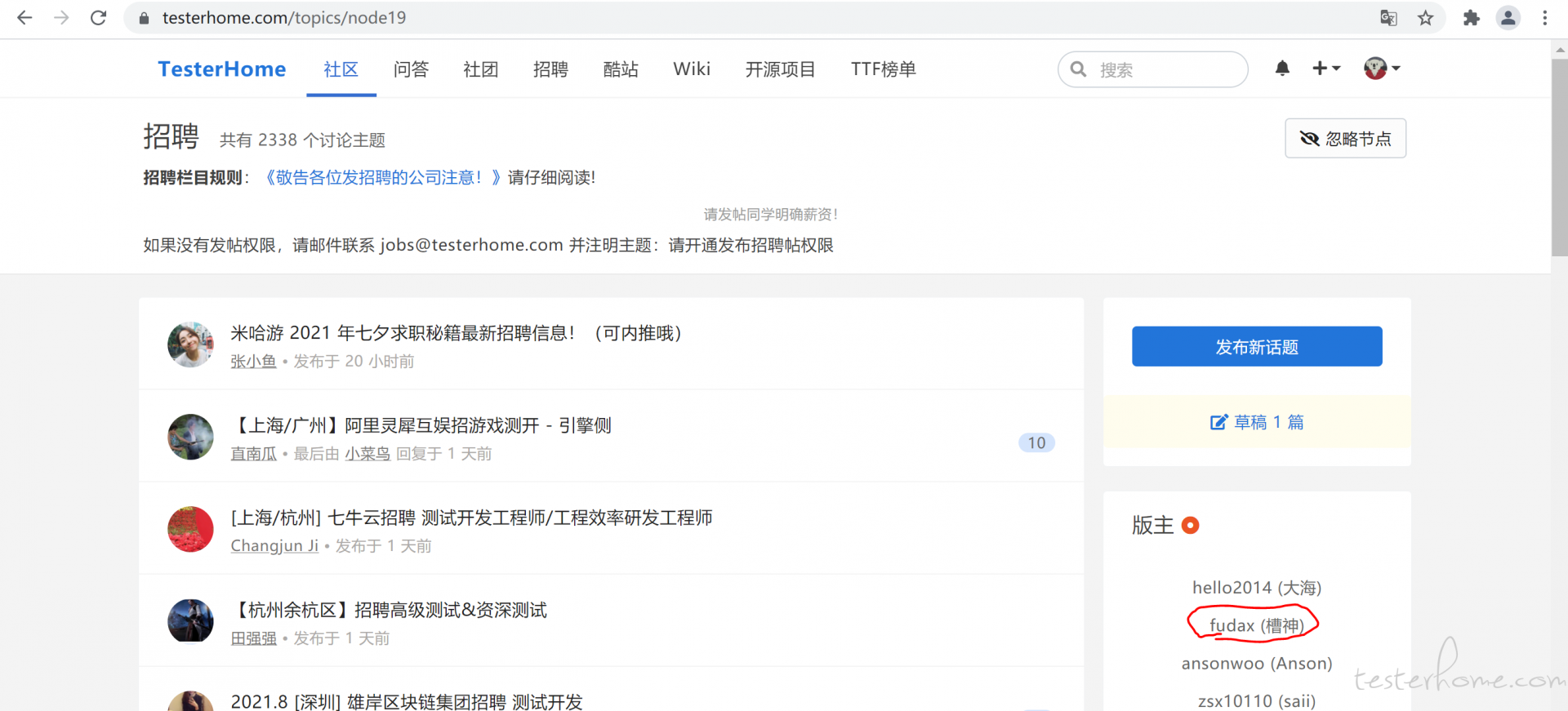Open the 社团 navigation item
The width and height of the screenshot is (1568, 711).
[x=481, y=69]
